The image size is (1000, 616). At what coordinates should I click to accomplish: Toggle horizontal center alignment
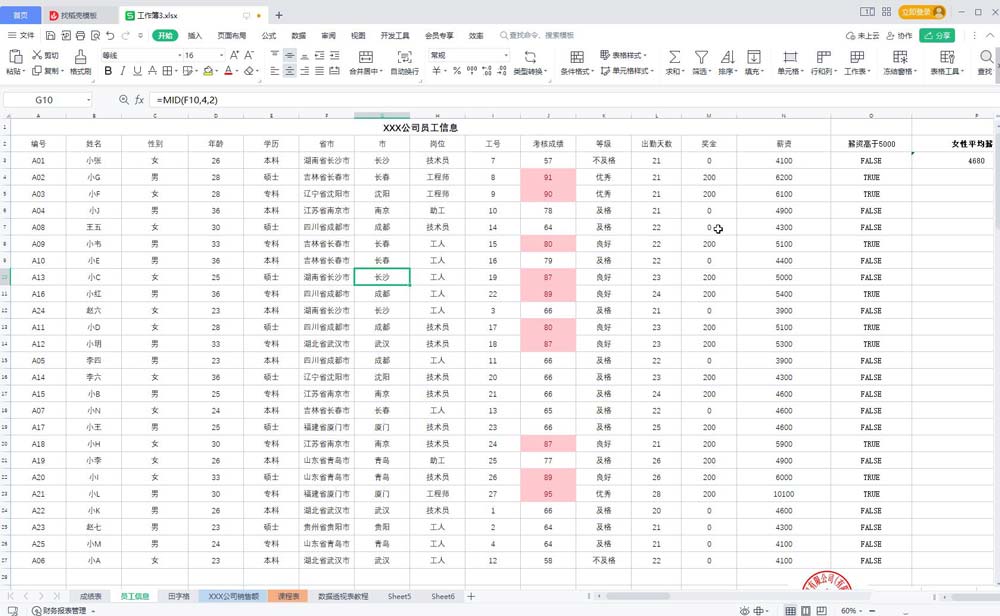pyautogui.click(x=290, y=71)
